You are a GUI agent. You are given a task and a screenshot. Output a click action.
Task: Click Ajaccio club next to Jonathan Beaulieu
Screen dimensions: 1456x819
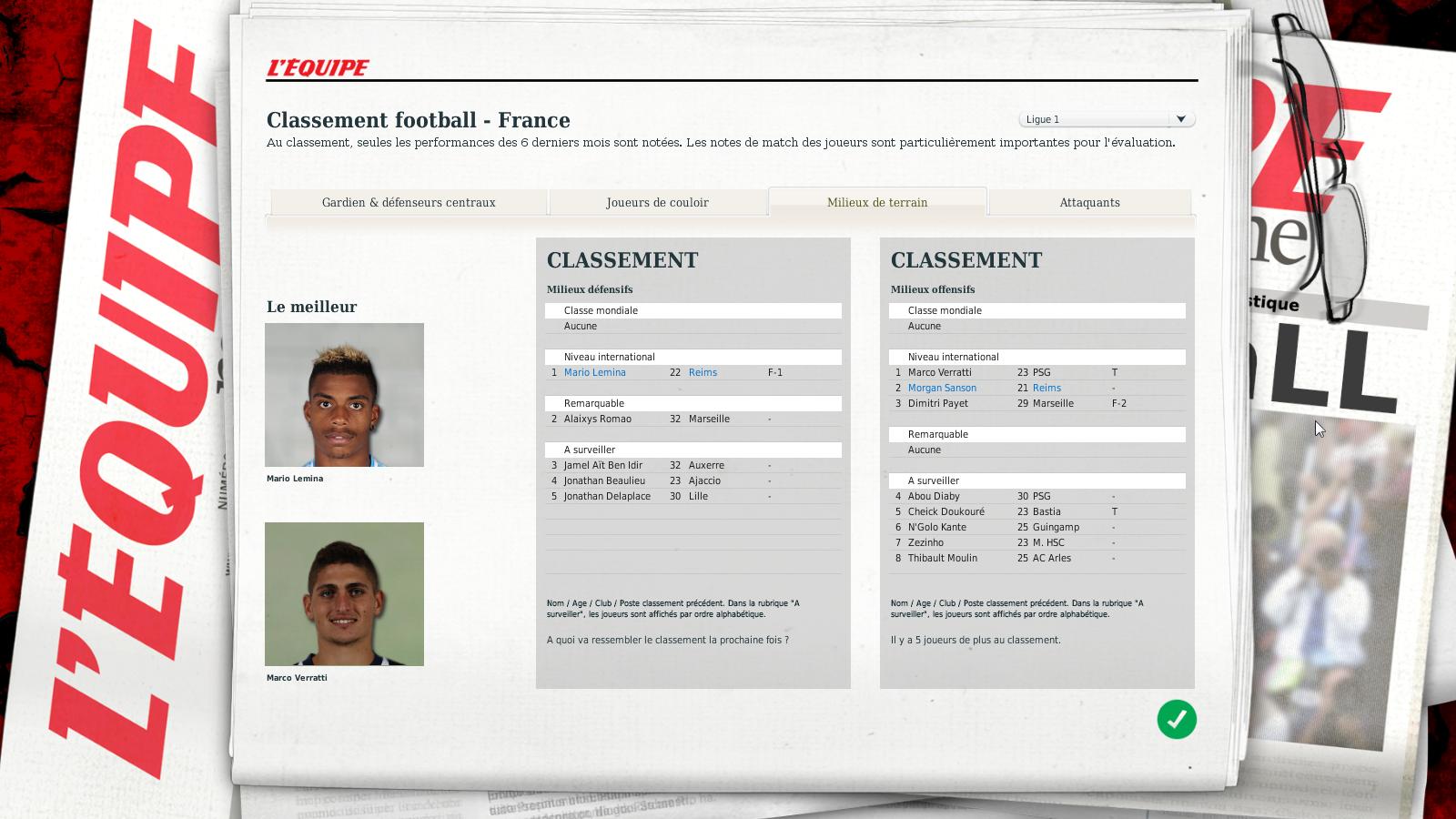704,480
